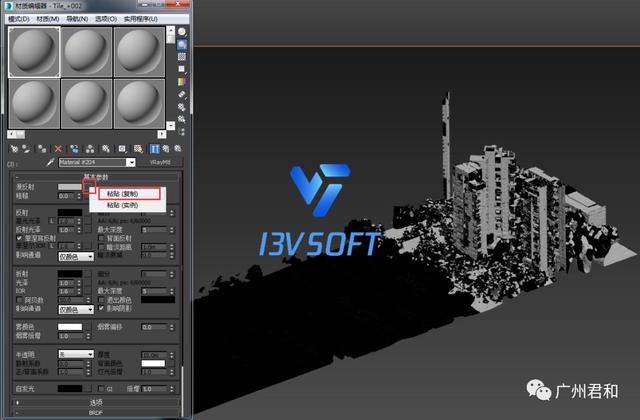Click the map button beside 漫反射 swatch
Screen dimensions: 640x420
pos(88,187)
